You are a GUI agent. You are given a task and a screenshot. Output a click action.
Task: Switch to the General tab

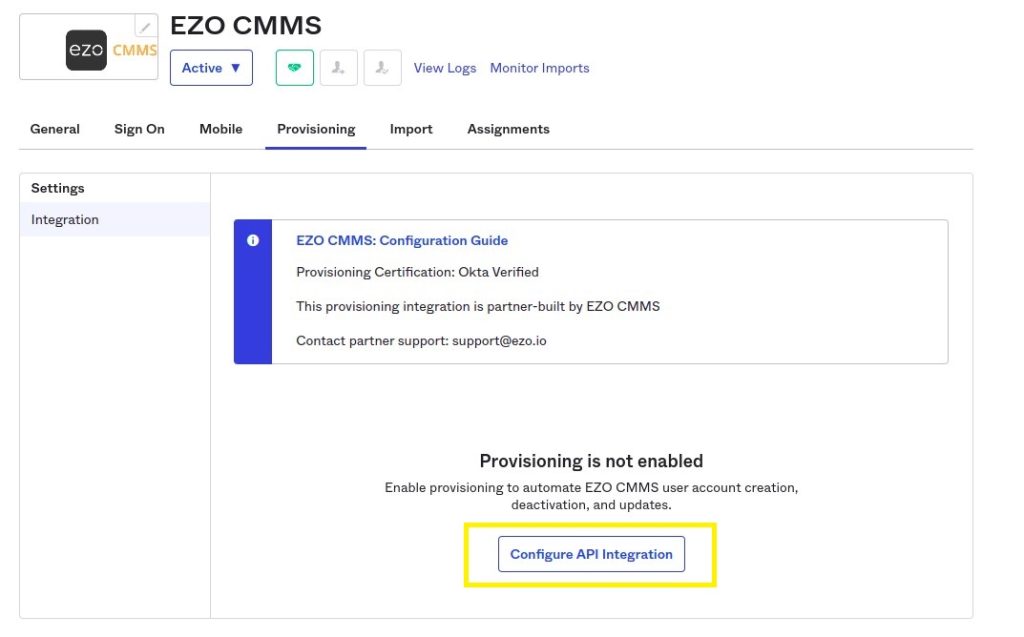[x=55, y=129]
